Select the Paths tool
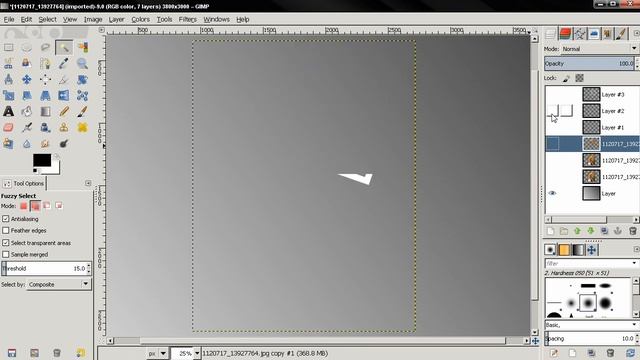Screen dimensions: 640x360 click(45, 64)
